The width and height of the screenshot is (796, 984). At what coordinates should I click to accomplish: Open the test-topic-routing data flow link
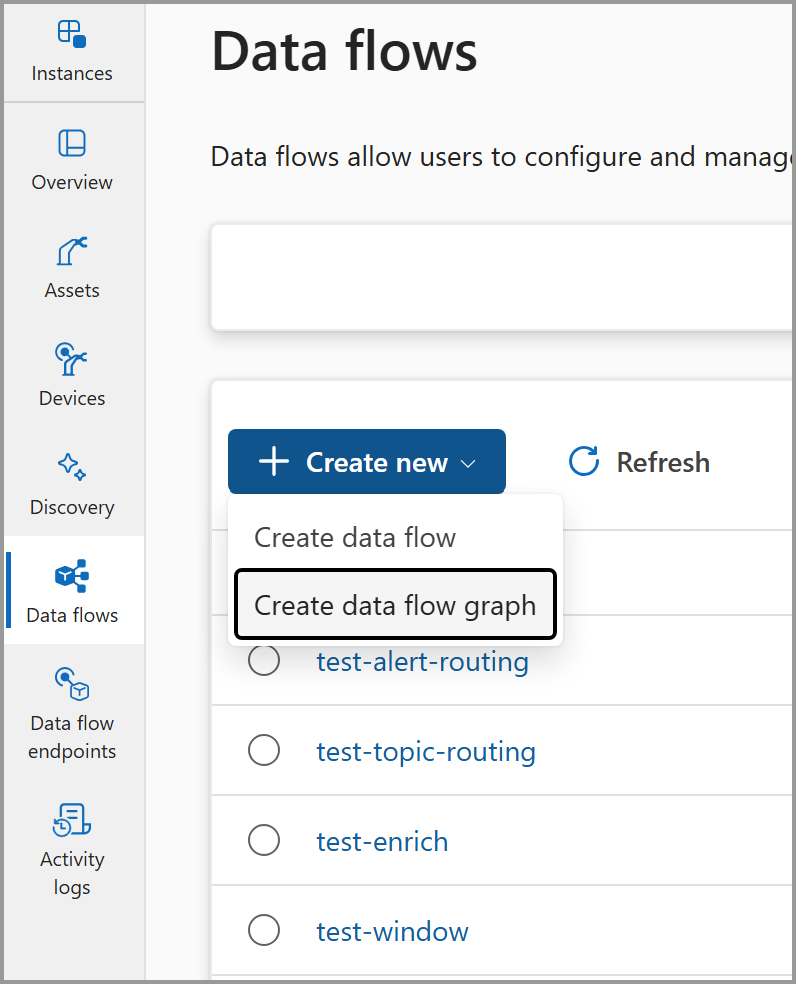426,752
